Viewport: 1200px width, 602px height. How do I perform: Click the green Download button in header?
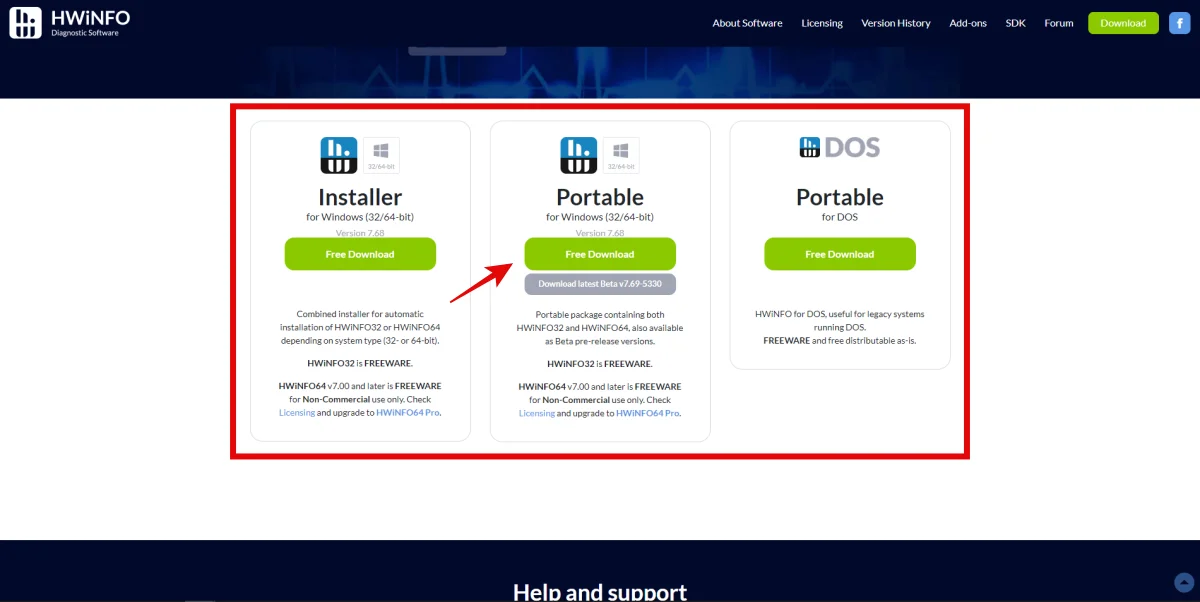pos(1123,23)
